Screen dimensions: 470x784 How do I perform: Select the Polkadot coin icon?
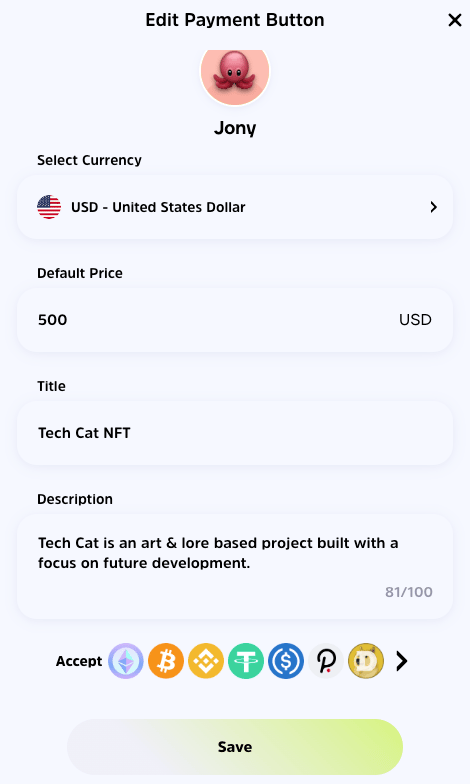326,661
